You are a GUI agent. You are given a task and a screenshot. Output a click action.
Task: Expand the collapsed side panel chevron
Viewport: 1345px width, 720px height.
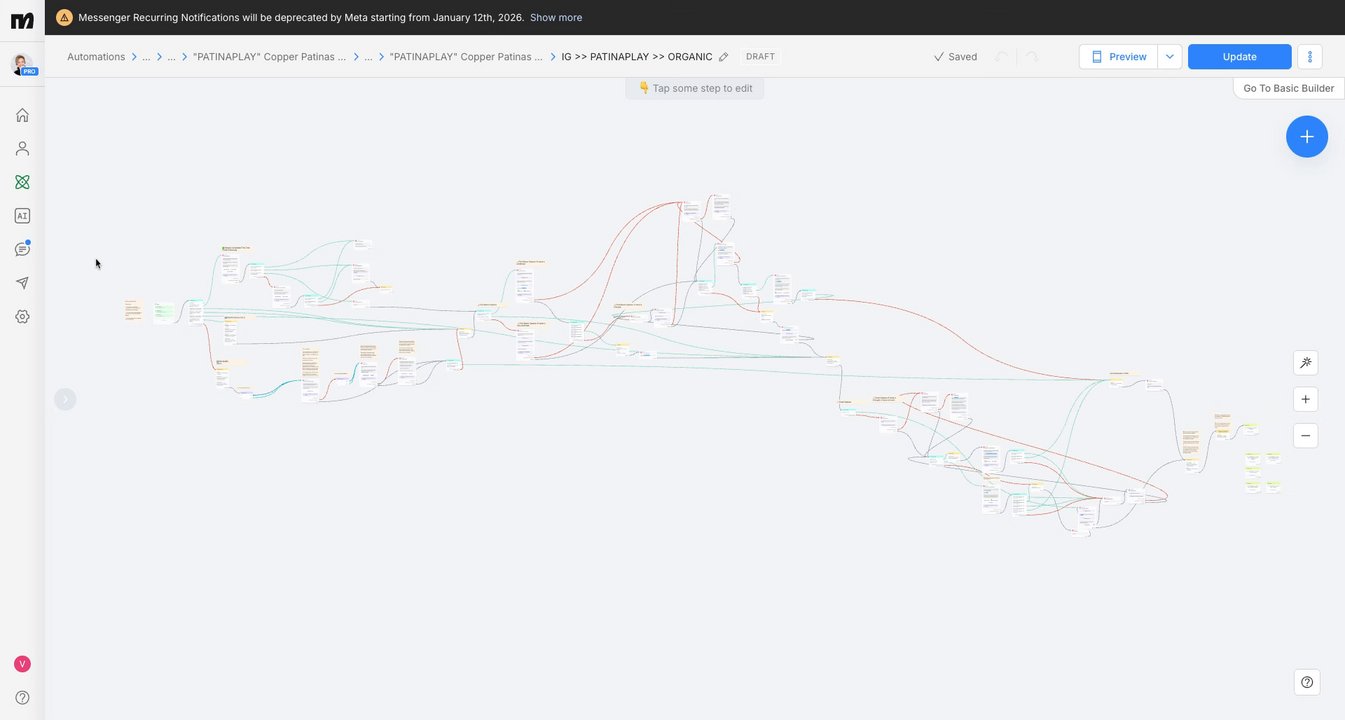[65, 399]
